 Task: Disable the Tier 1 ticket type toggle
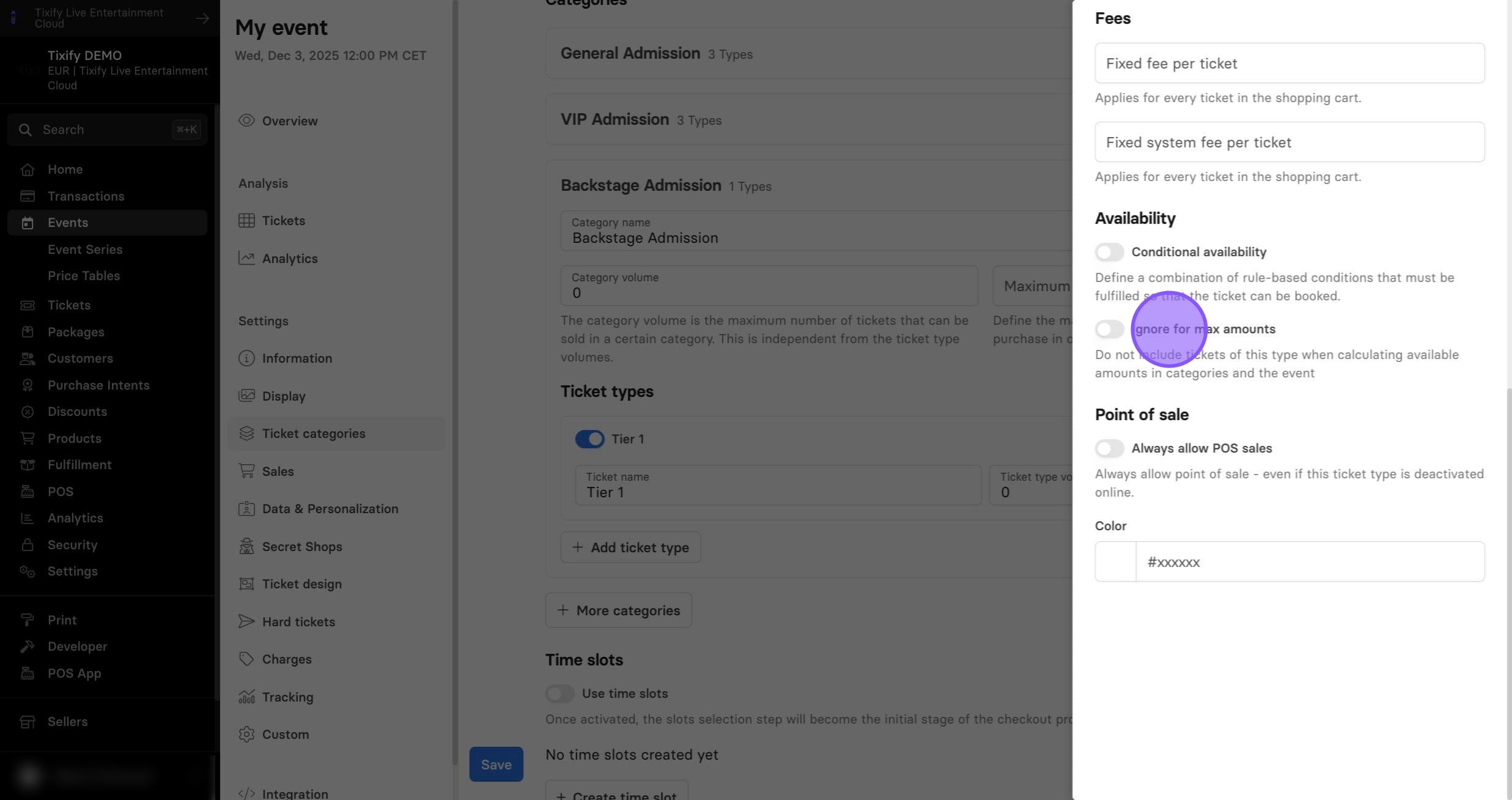(589, 439)
